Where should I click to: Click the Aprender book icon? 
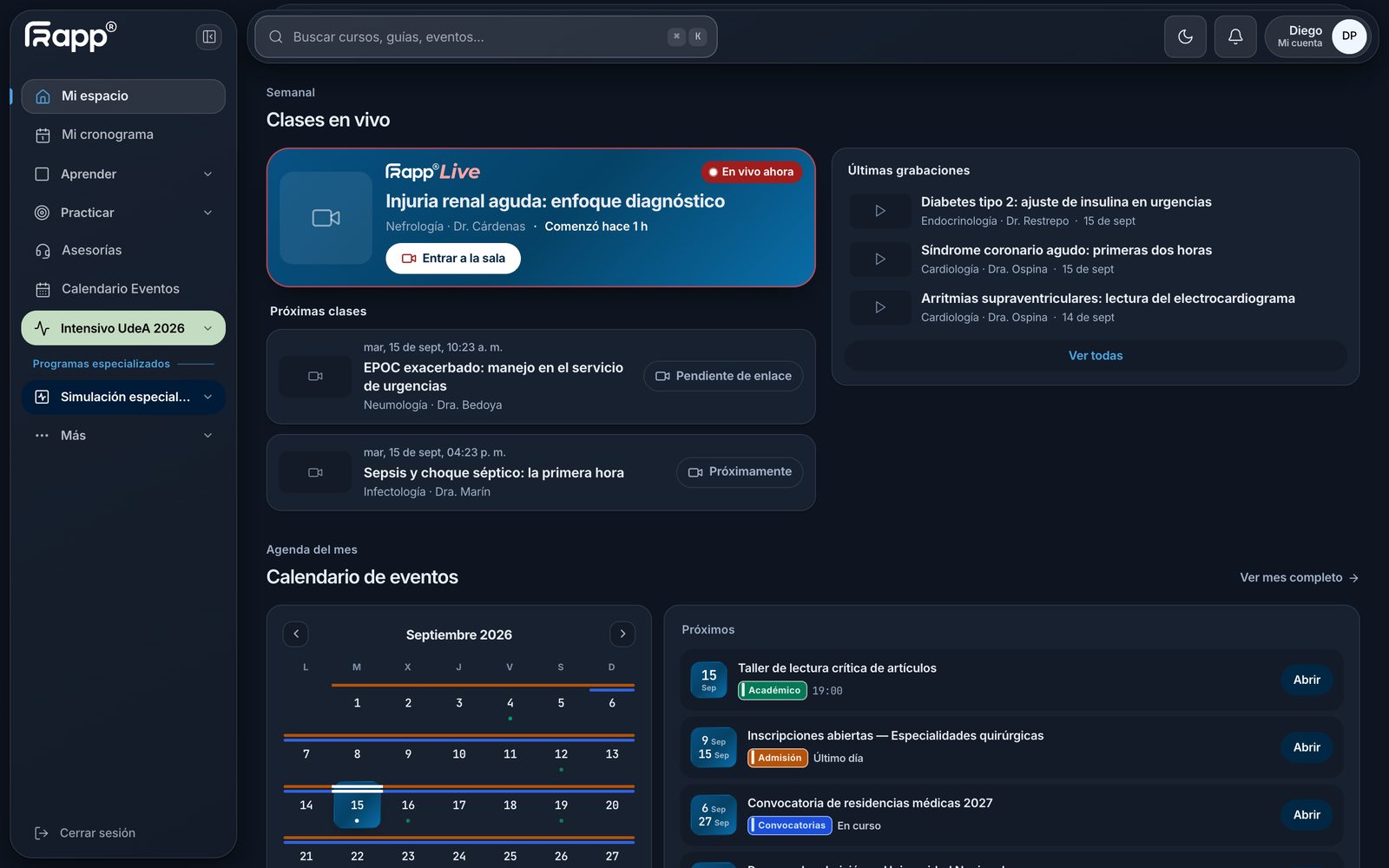[42, 174]
